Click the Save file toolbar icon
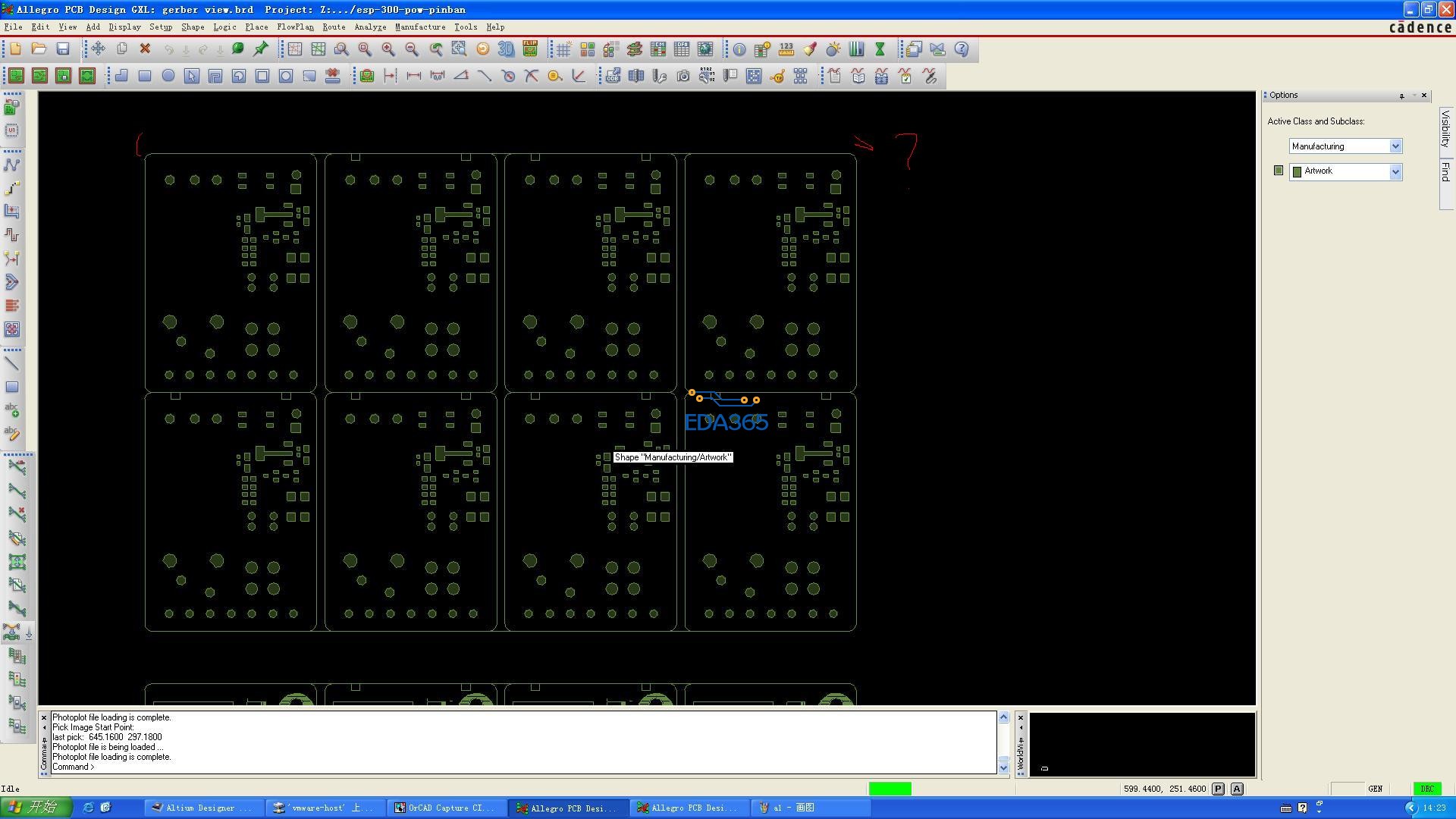This screenshot has height=819, width=1456. [x=63, y=49]
